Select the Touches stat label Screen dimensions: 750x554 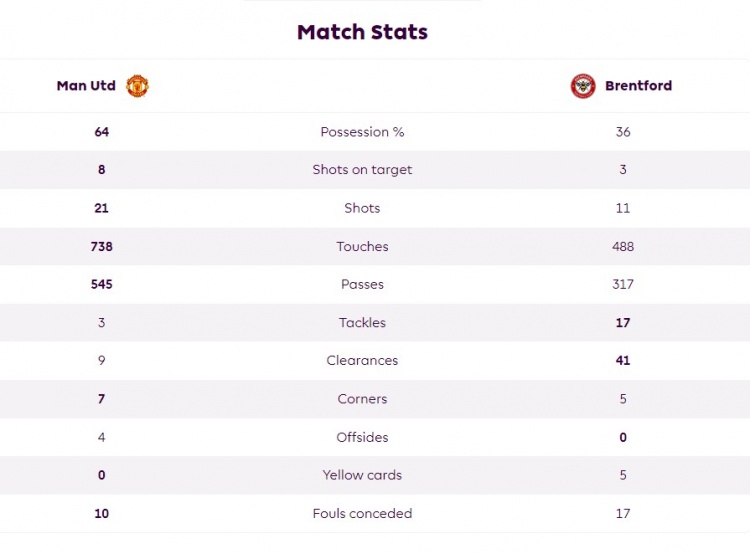point(362,246)
